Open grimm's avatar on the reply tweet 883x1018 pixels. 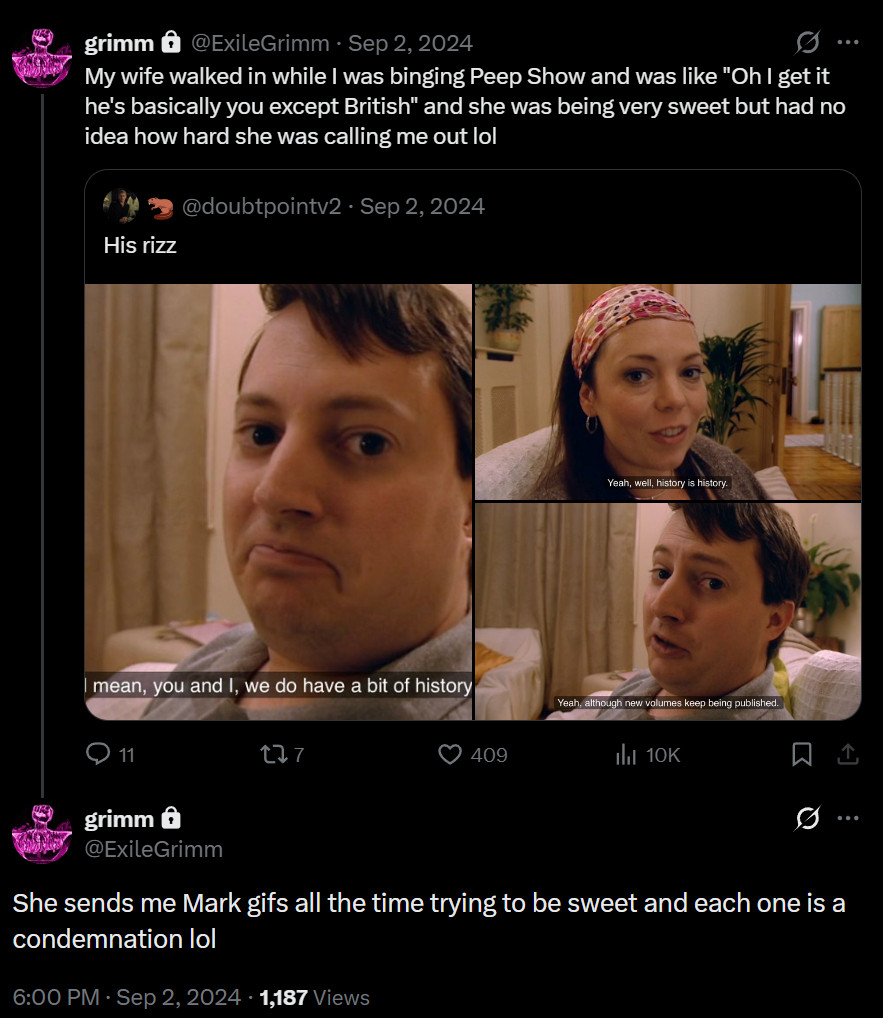click(42, 833)
